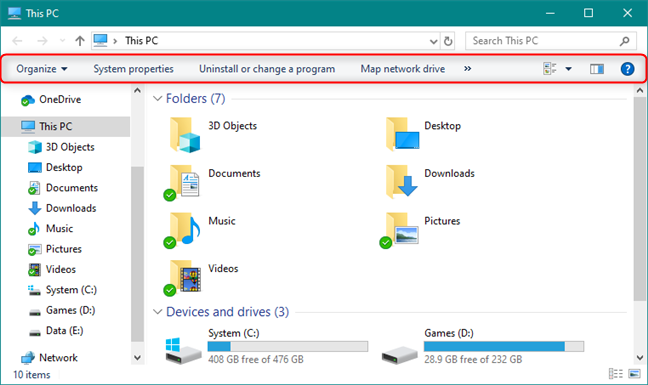Screen dimensions: 648x385
Task: Select the 3D Objects folder icon
Action: (185, 135)
